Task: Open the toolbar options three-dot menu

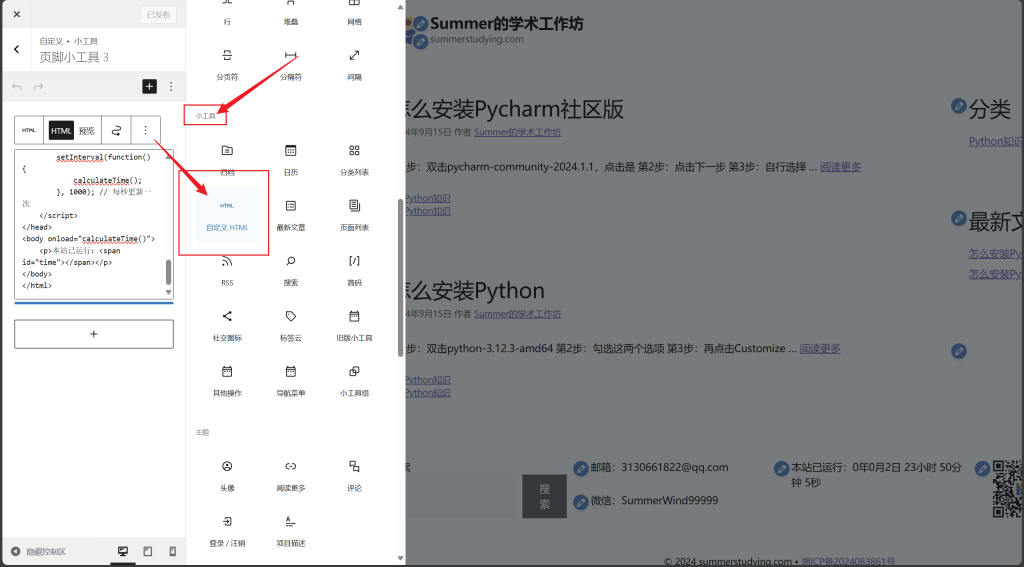Action: pos(171,86)
